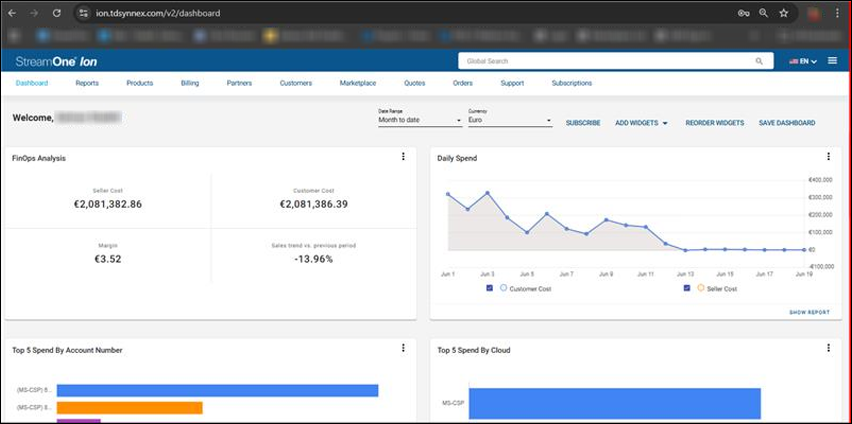Navigate to Subscriptions

pyautogui.click(x=572, y=83)
